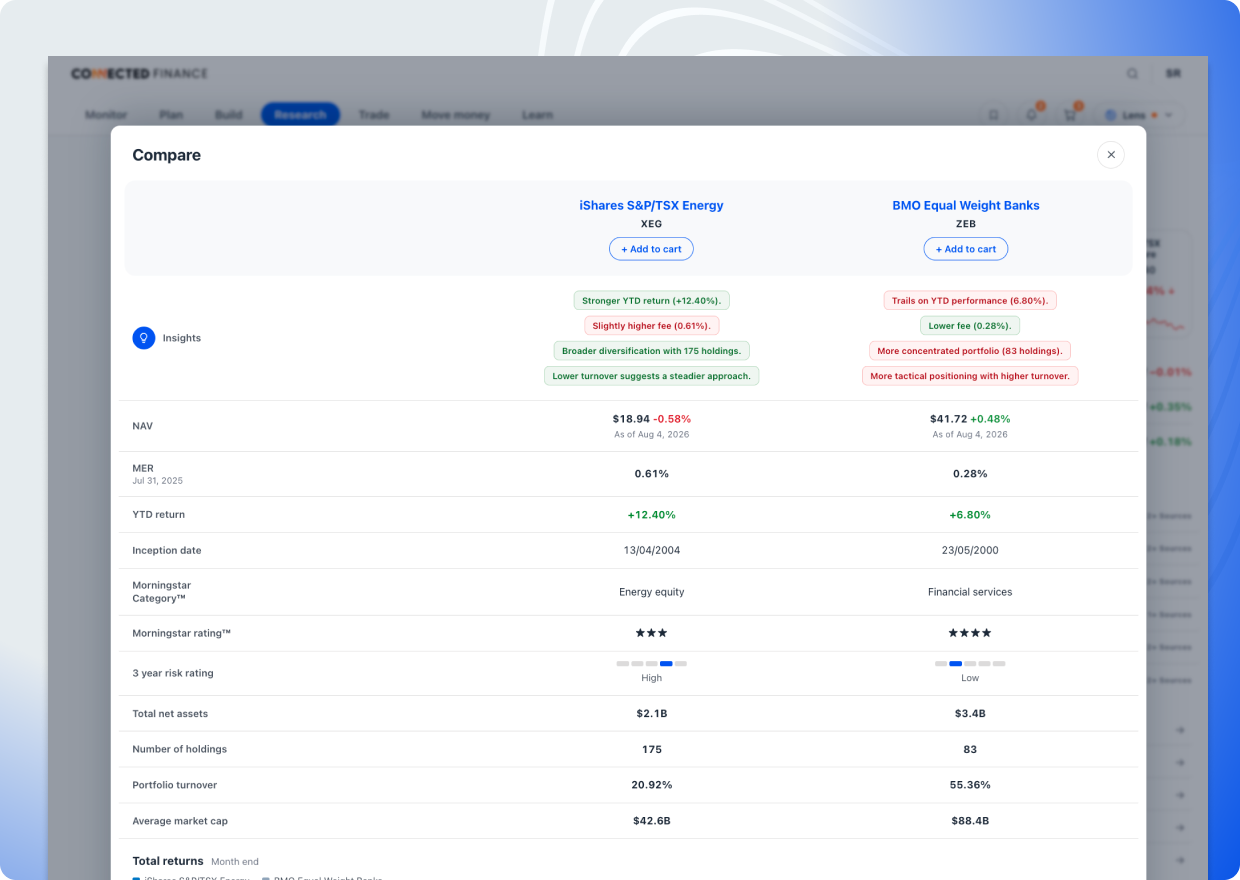
Task: Open the shopping cart icon
Action: coord(1070,115)
